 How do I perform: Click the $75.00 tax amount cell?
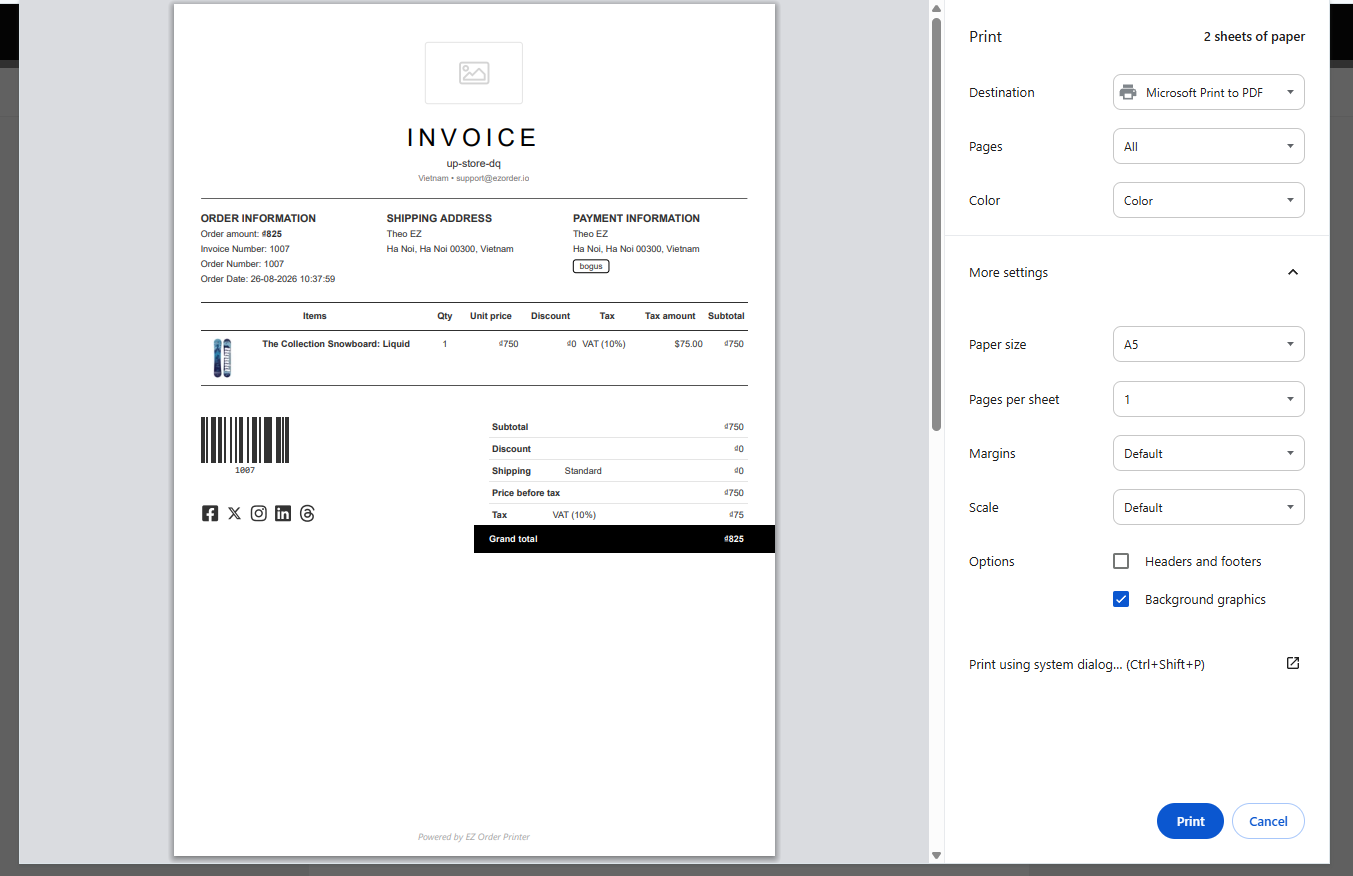click(688, 344)
